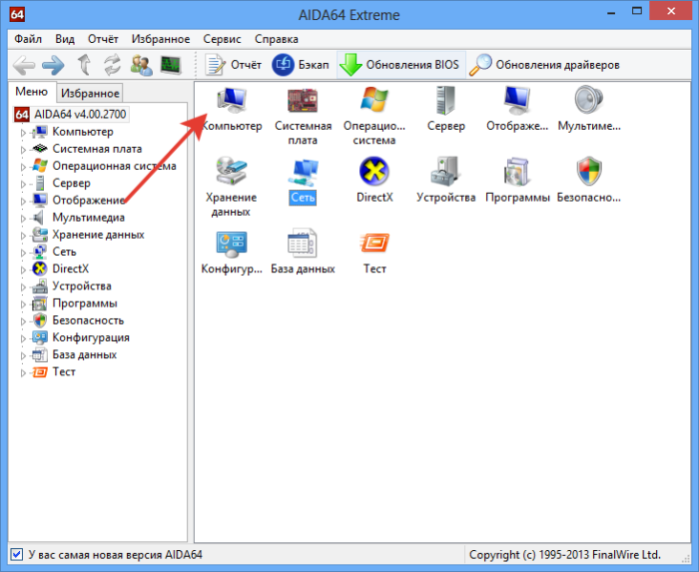Expand the Сеть tree node

pos(23,252)
